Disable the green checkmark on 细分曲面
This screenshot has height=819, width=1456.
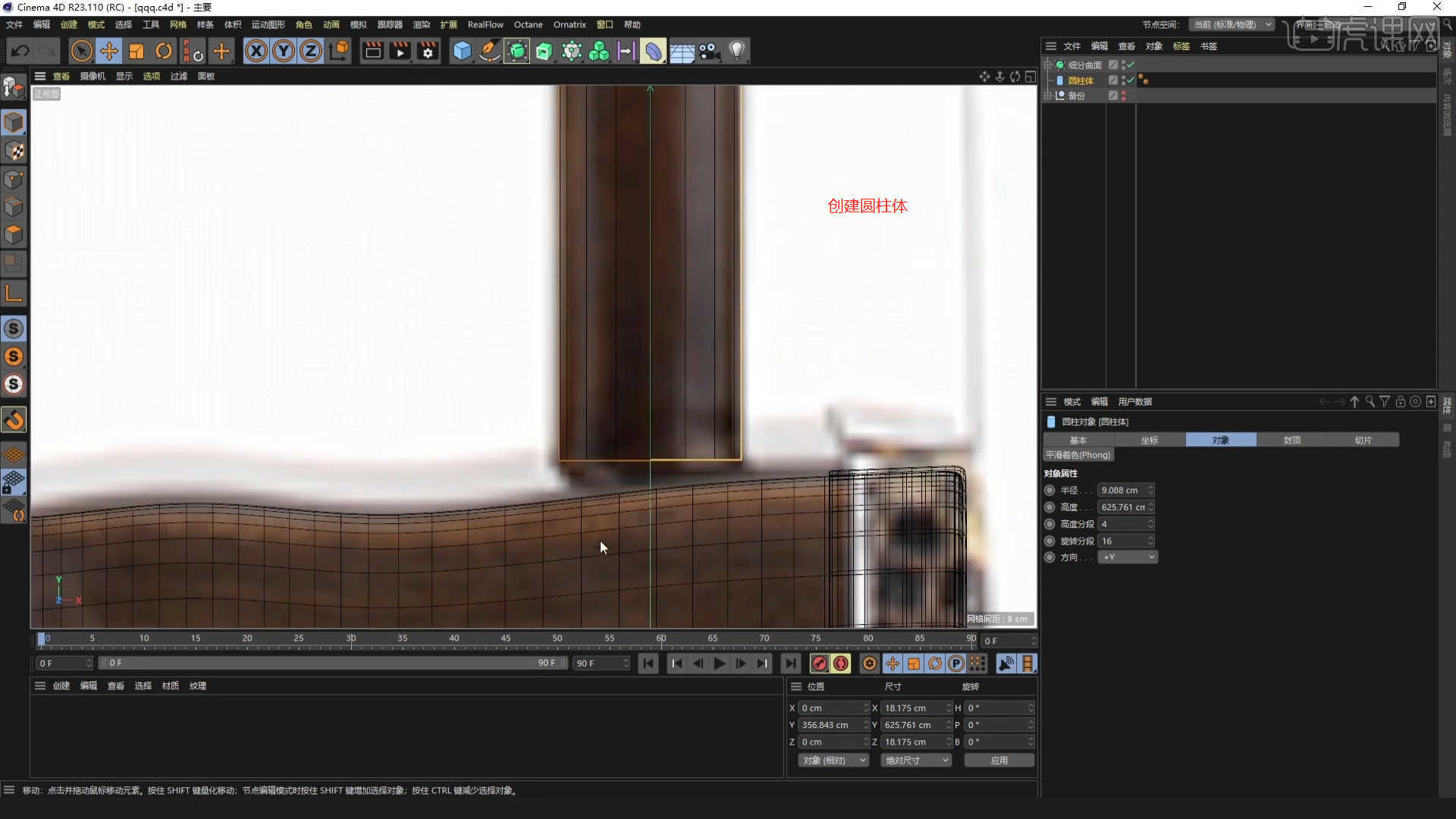click(1129, 64)
